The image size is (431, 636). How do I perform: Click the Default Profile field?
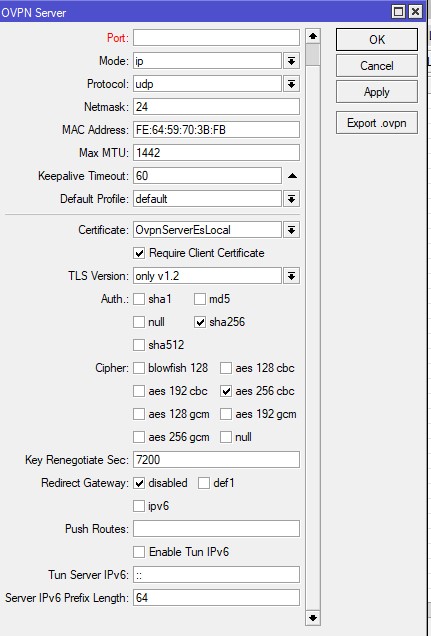tap(207, 199)
